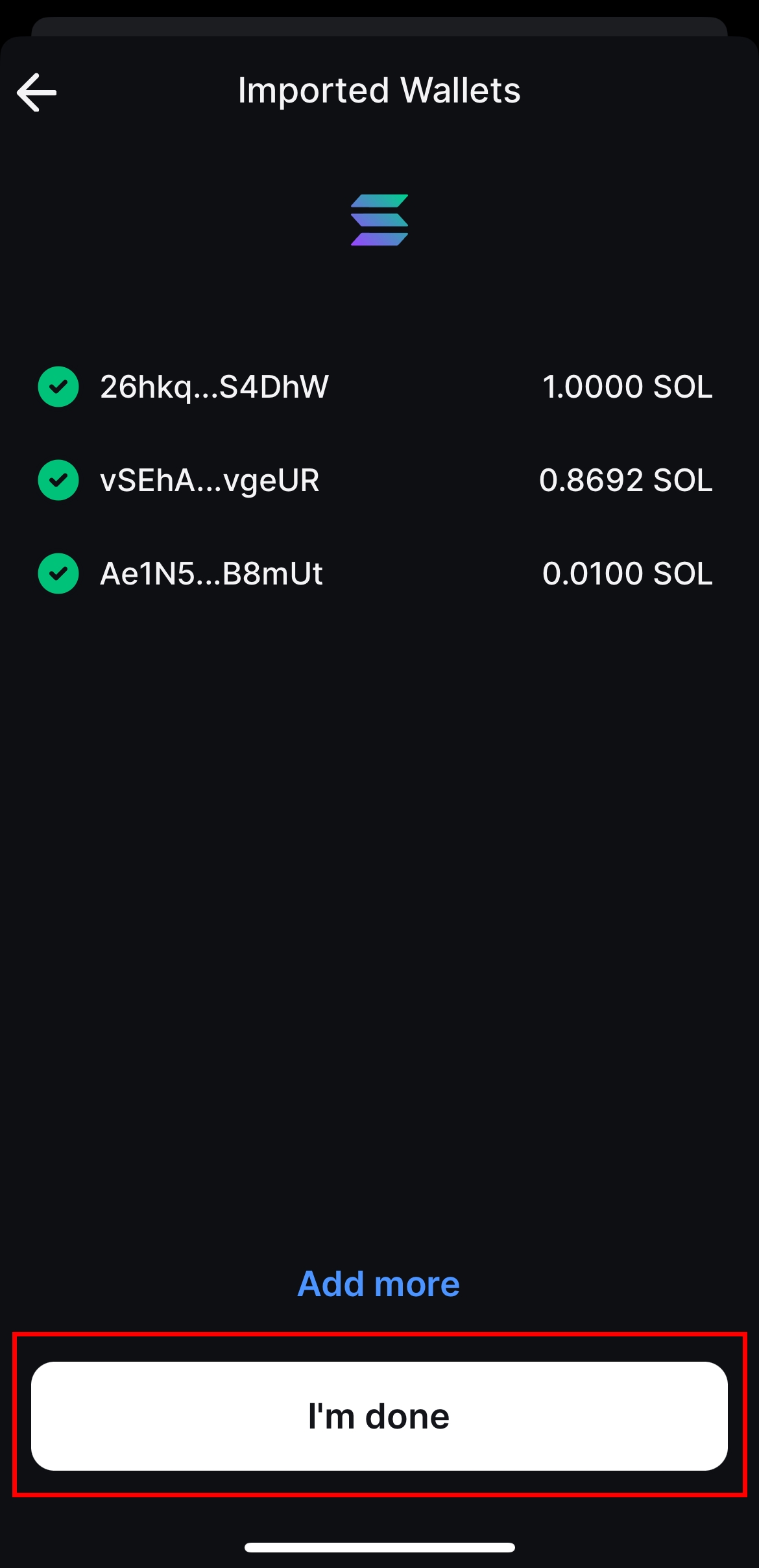Click the Add more link

379,1284
